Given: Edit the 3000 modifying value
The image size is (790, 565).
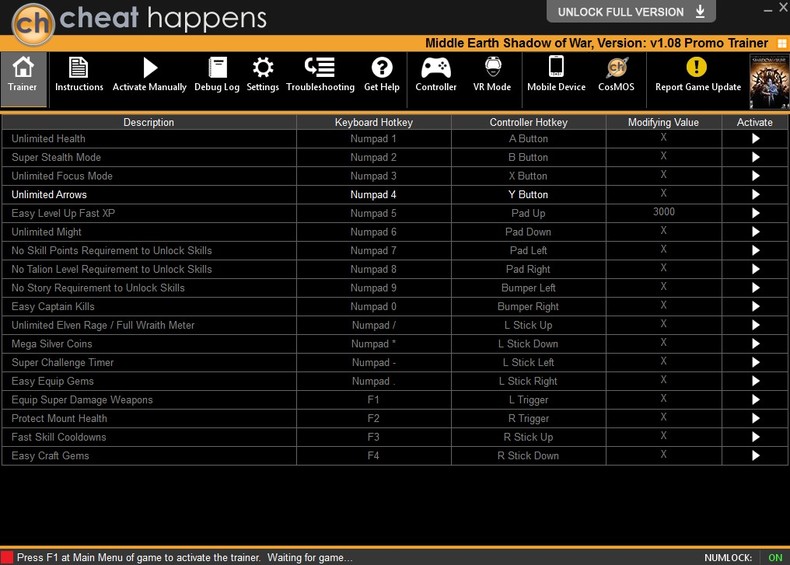Looking at the screenshot, I should coord(664,212).
